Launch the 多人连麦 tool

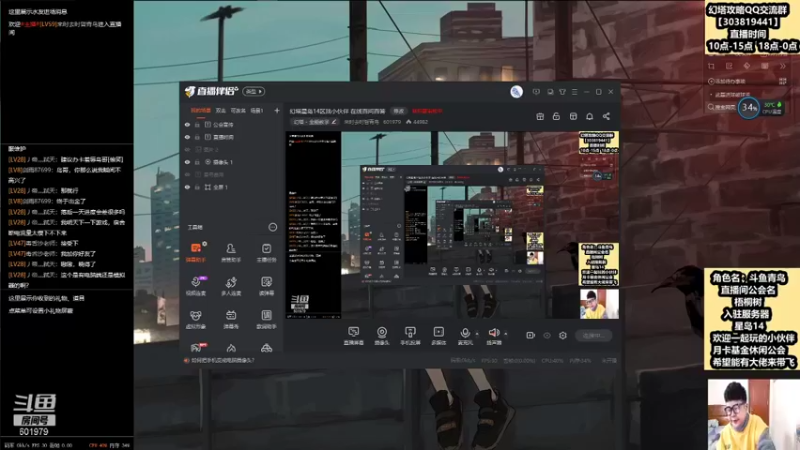(x=231, y=286)
